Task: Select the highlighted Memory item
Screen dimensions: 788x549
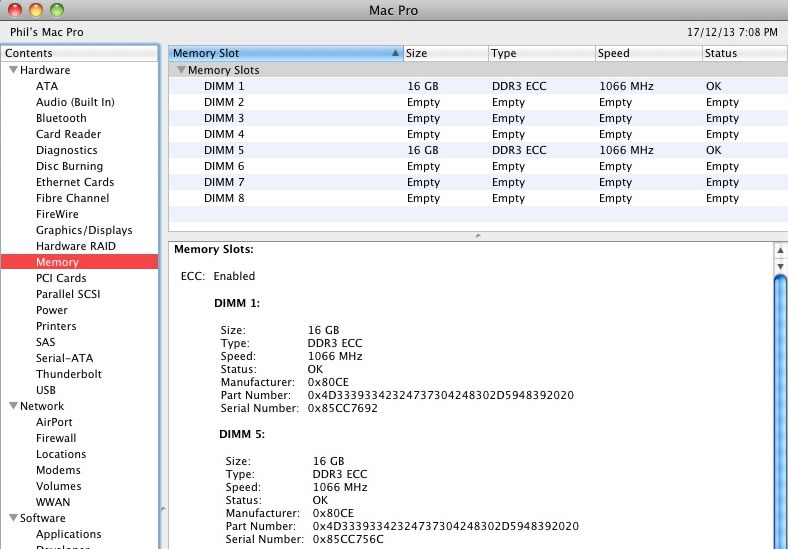Action: [79, 262]
